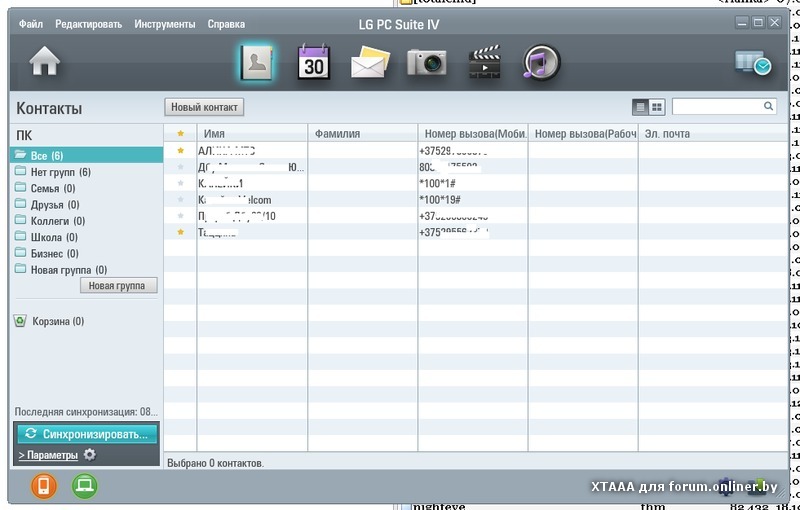Screen dimensions: 800x510
Task: Open the device sync schedule icon
Action: pos(753,63)
